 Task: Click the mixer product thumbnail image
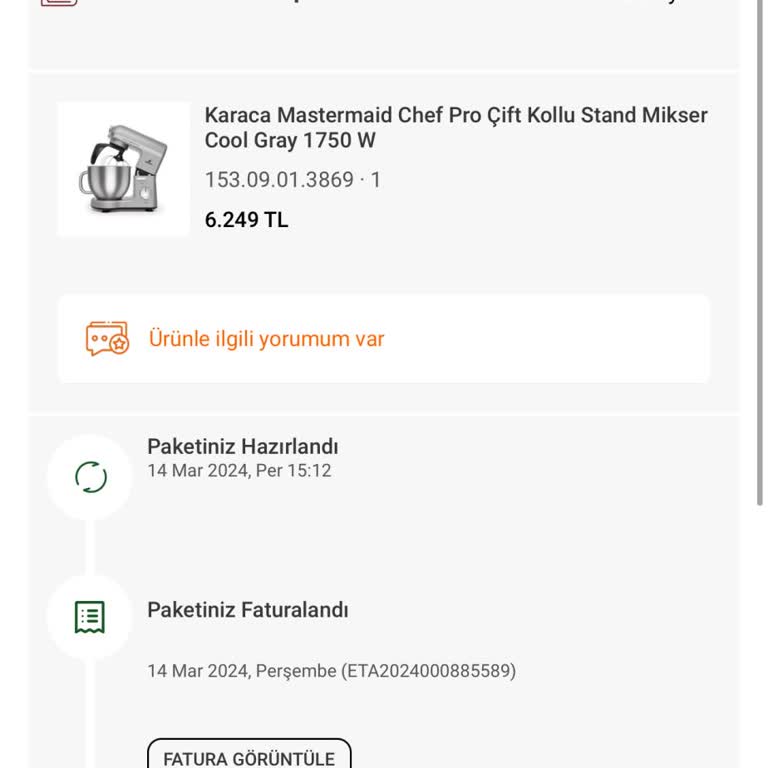[x=123, y=169]
